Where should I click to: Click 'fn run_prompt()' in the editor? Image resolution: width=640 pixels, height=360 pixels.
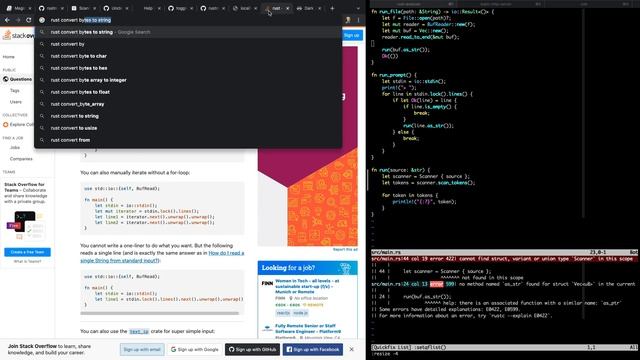(x=394, y=75)
